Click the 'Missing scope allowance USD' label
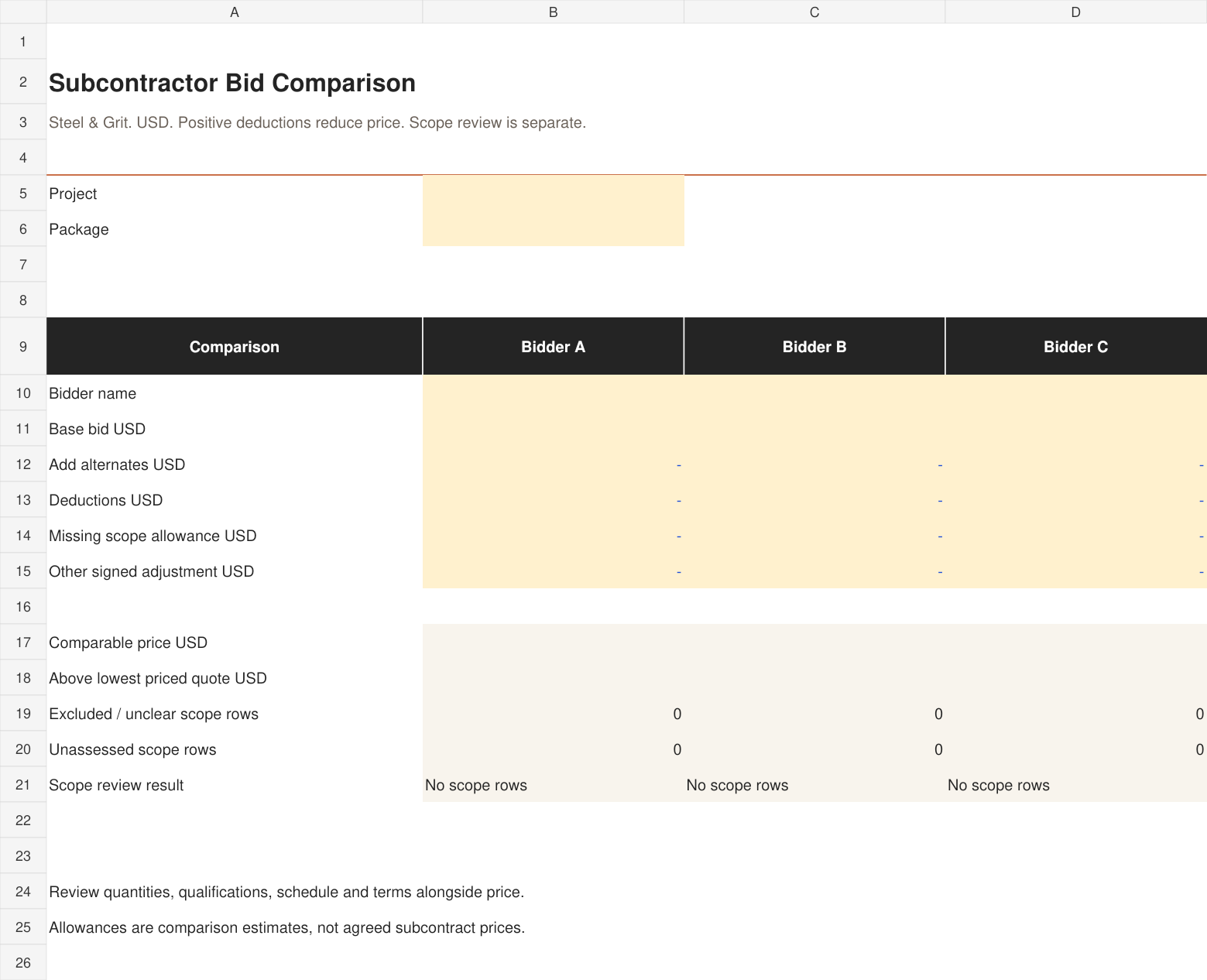The height and width of the screenshot is (980, 1207). tap(153, 536)
